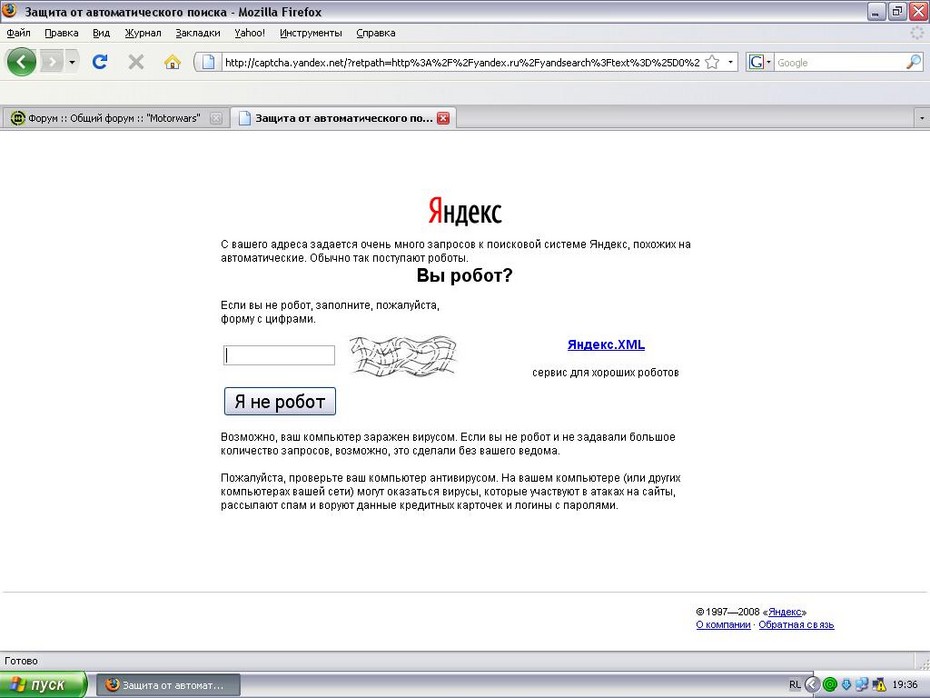Open the back/forward history dropdown arrow
Screen dimensions: 930x698
(72, 62)
